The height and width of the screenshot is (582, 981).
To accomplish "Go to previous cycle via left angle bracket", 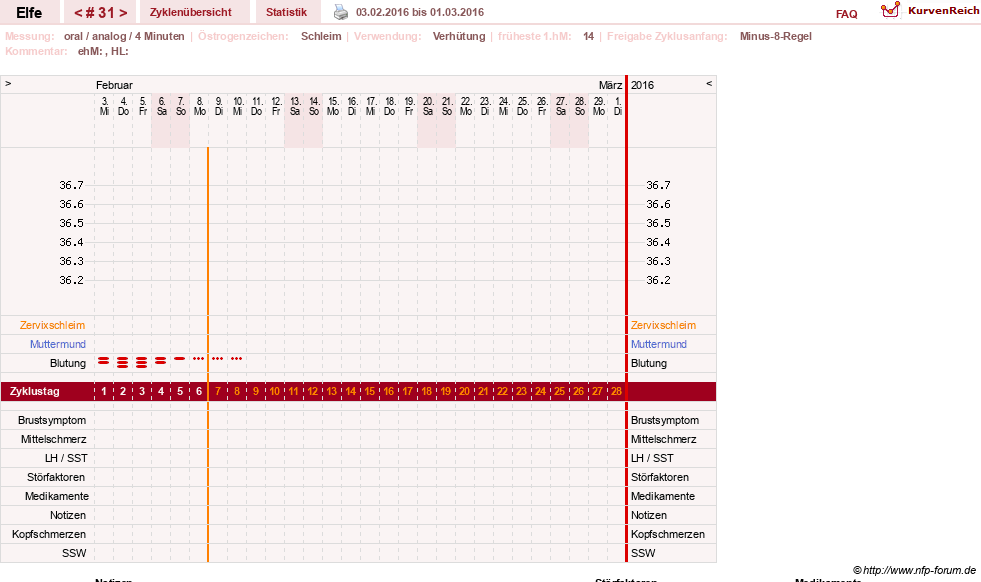I will point(78,13).
